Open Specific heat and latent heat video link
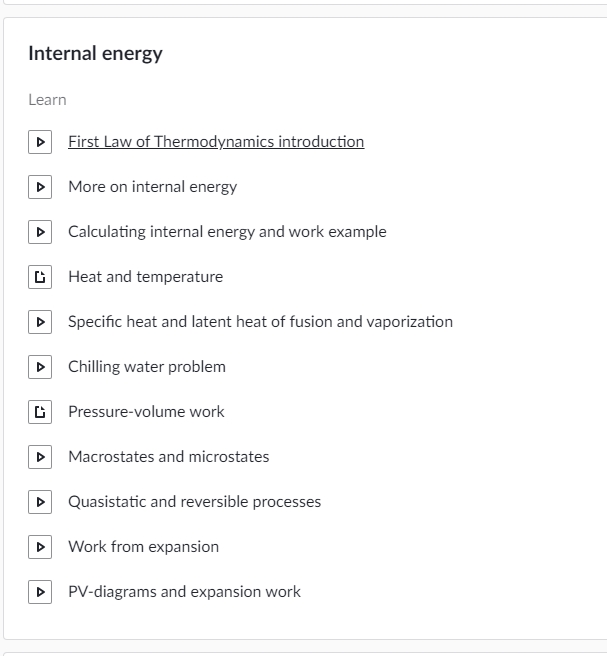The height and width of the screenshot is (656, 607). [x=260, y=322]
